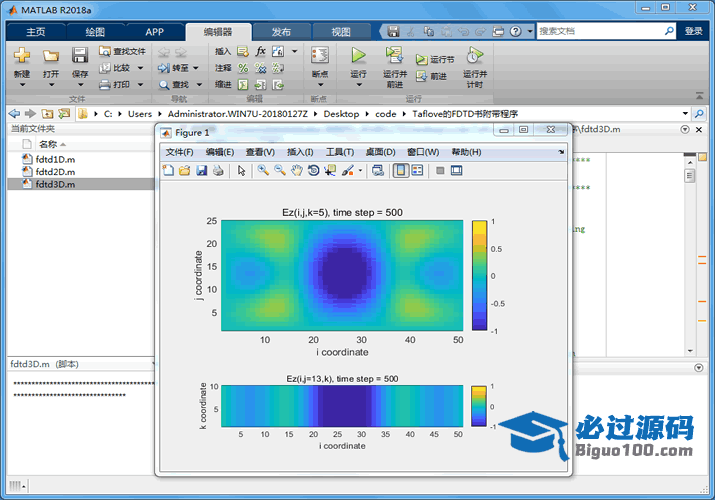Click Run and Time (运行并计时) icon

[475, 56]
